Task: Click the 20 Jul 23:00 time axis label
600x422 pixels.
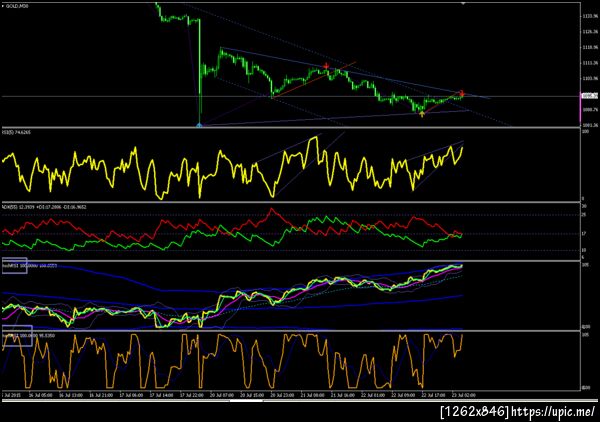Action: tap(280, 395)
